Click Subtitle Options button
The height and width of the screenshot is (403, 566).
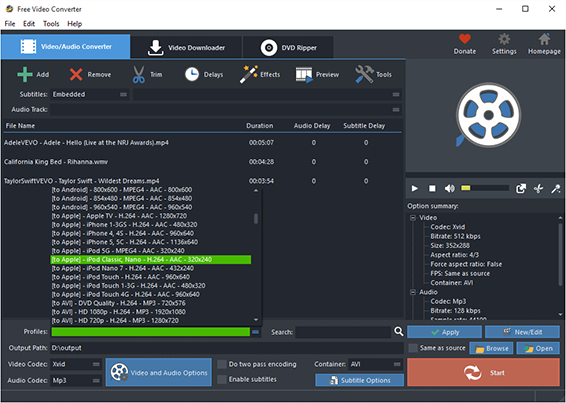pos(360,380)
